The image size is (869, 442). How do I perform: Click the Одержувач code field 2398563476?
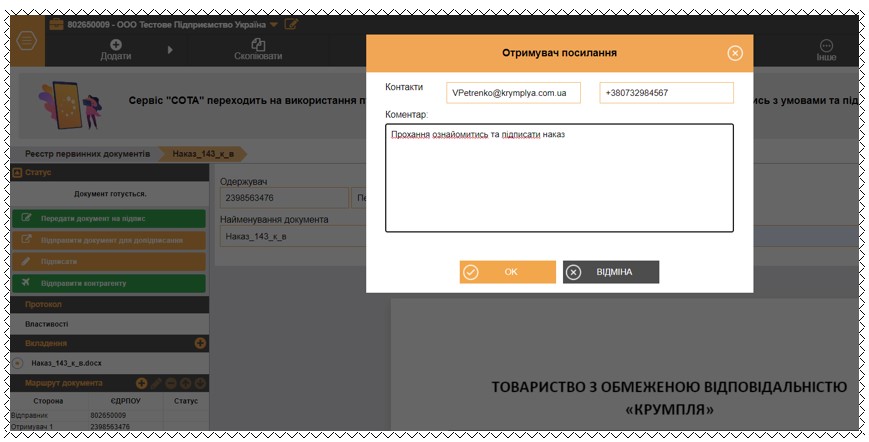pos(284,198)
